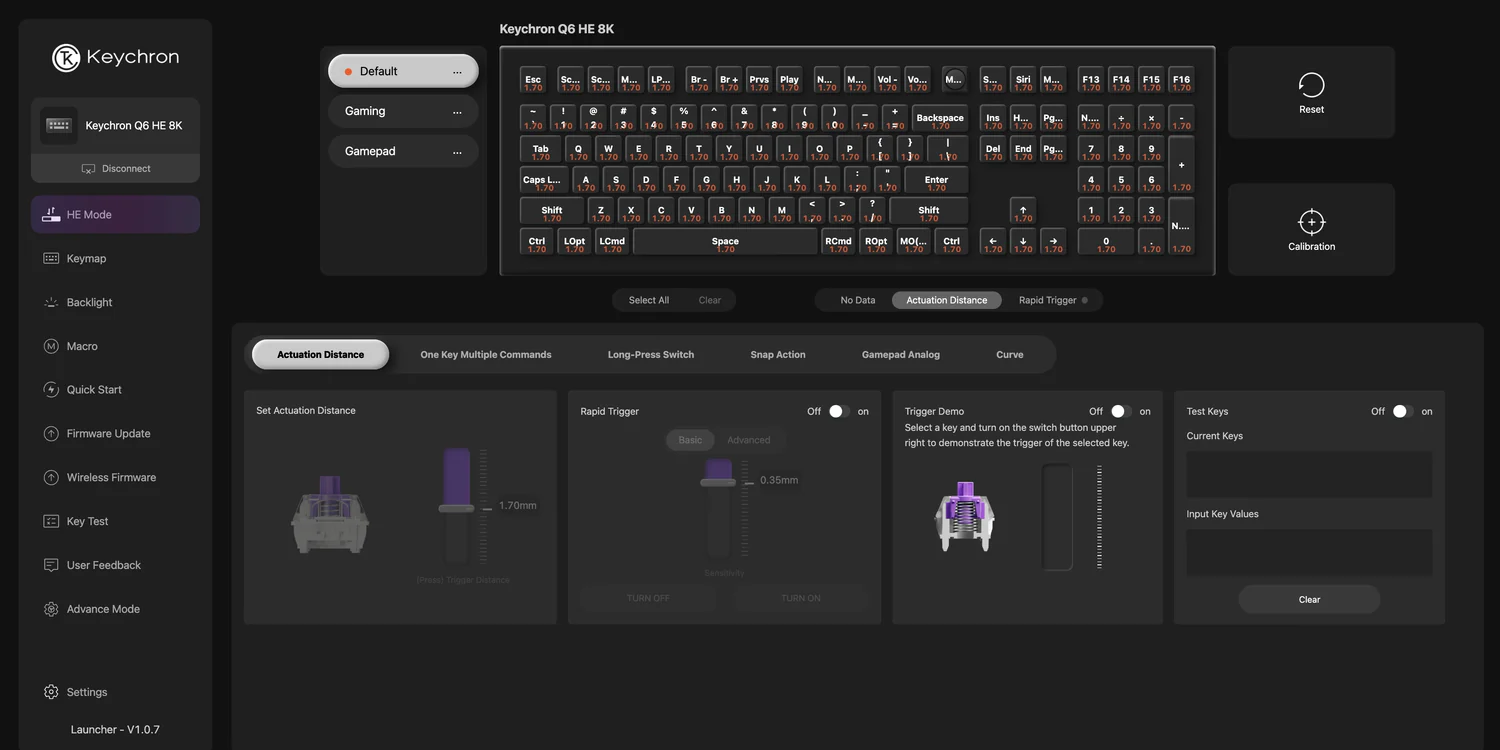
Task: Click the Current Keys field
Action: tap(1309, 474)
